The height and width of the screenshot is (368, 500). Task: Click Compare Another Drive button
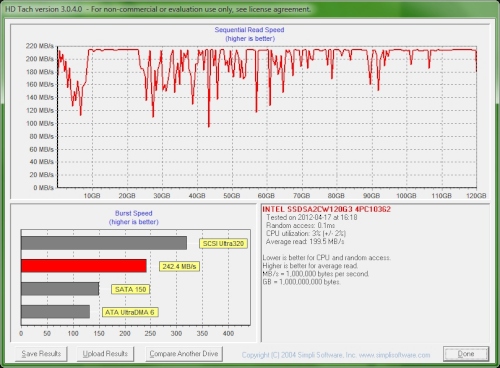[x=184, y=354]
